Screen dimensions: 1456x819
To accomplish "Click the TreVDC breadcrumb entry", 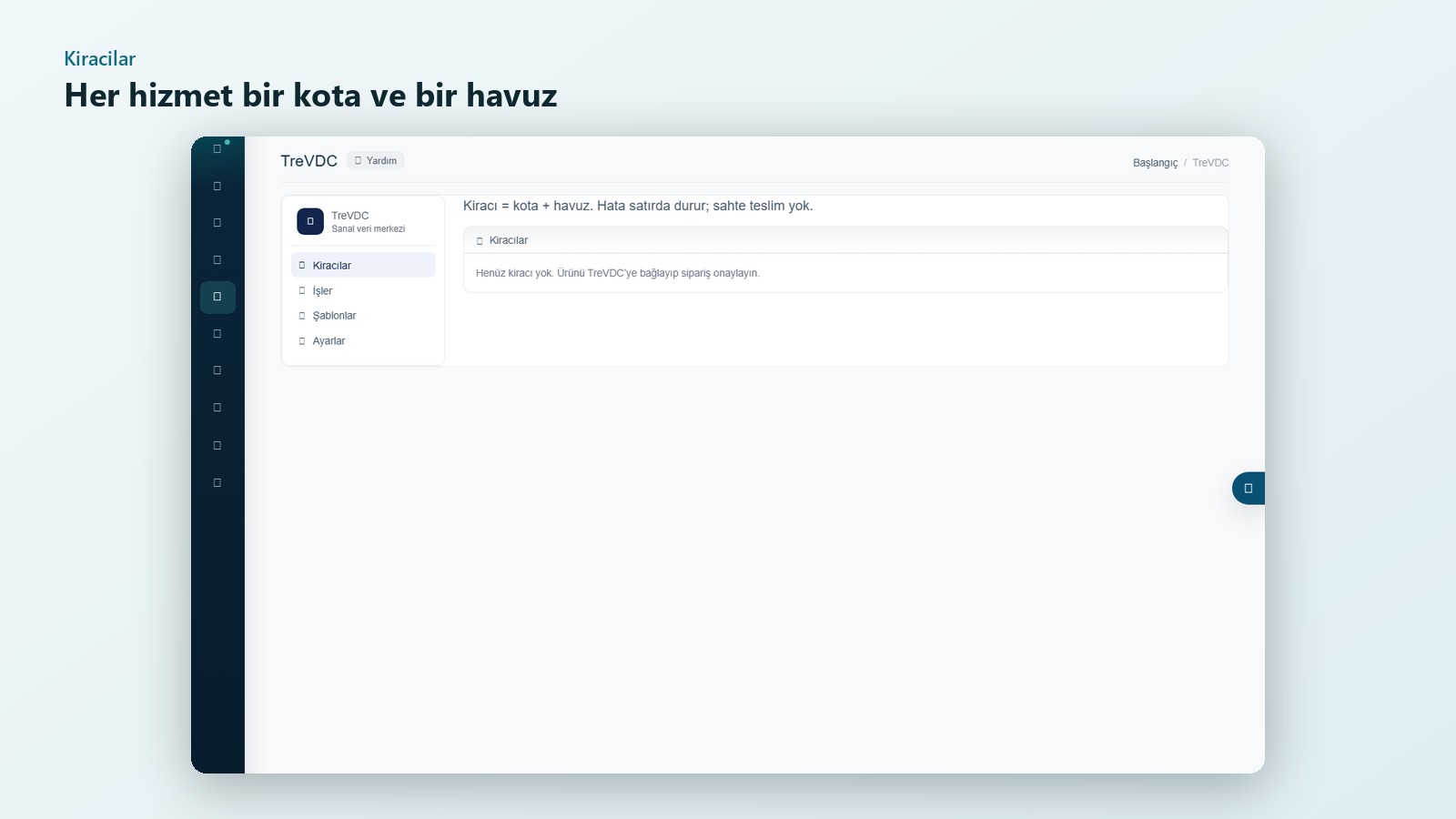I will click(1210, 163).
